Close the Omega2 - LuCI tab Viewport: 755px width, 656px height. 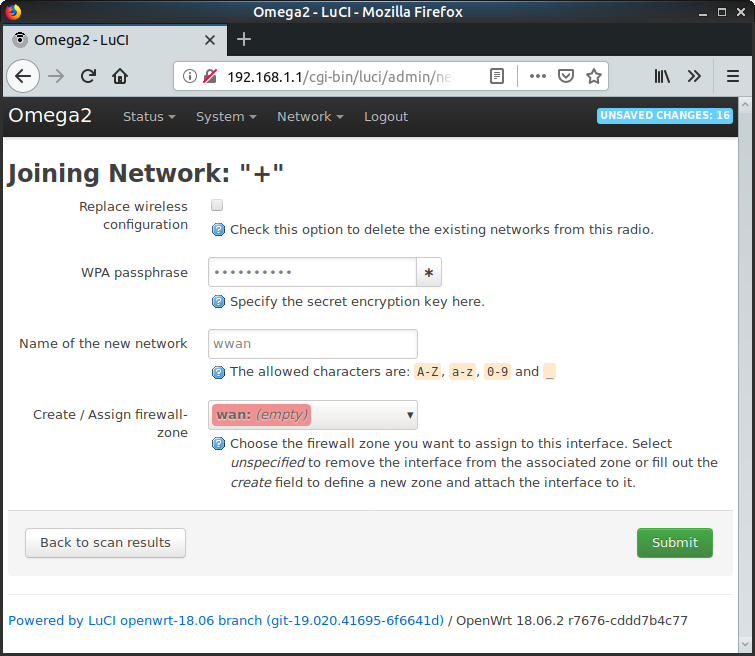click(x=209, y=40)
